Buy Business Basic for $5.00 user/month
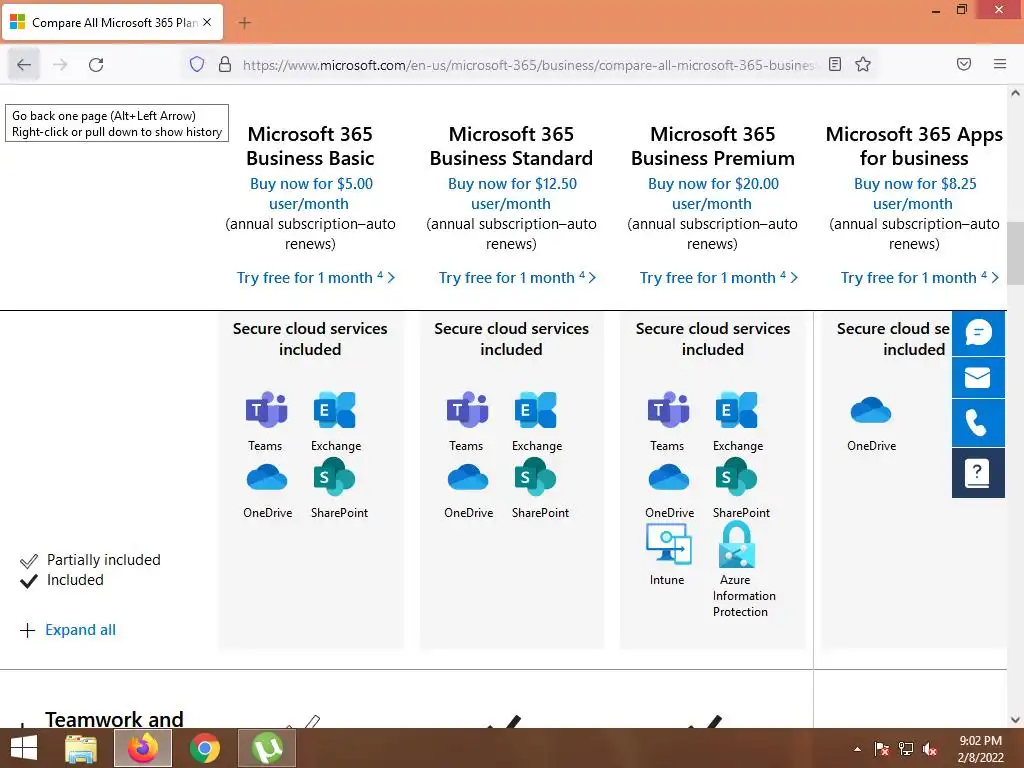Image resolution: width=1024 pixels, height=768 pixels. tap(311, 193)
